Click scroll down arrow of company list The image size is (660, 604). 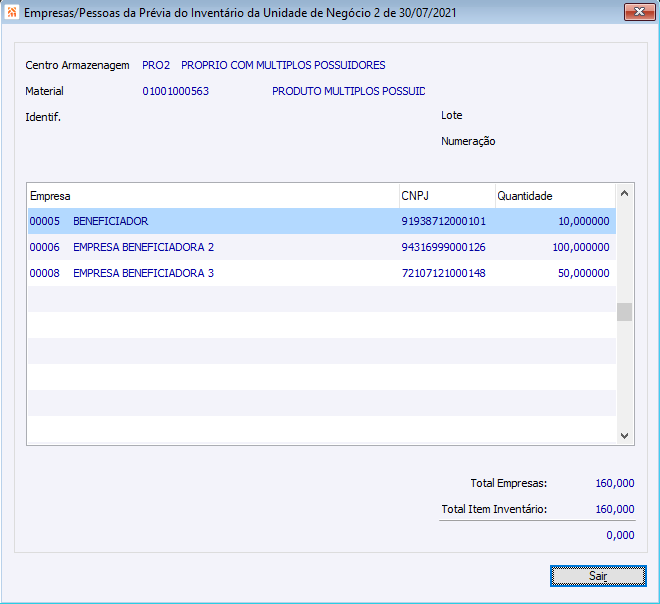(x=625, y=436)
